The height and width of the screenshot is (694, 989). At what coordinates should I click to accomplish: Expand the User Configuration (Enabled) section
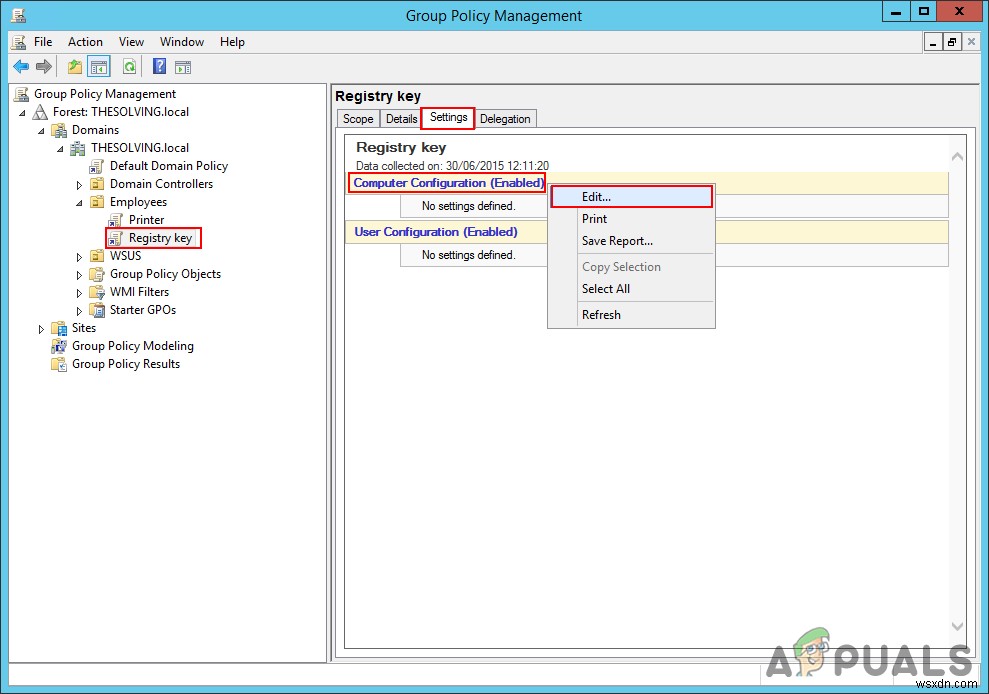[x=436, y=231]
